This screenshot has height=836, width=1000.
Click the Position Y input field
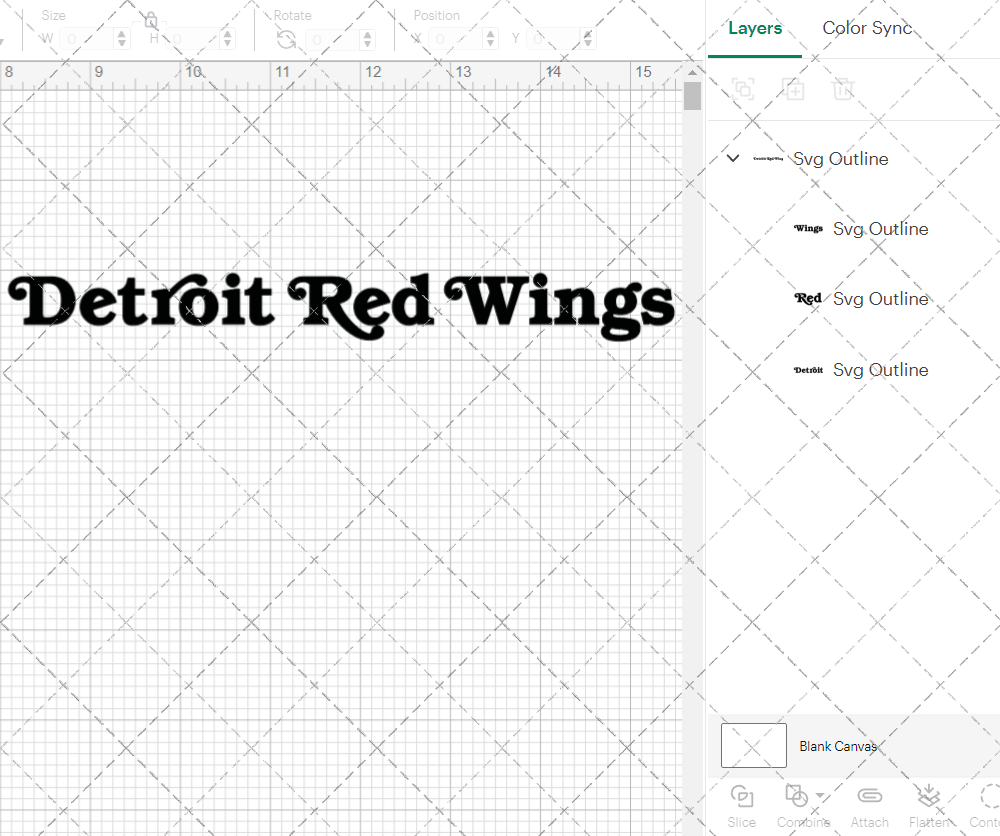pyautogui.click(x=554, y=39)
